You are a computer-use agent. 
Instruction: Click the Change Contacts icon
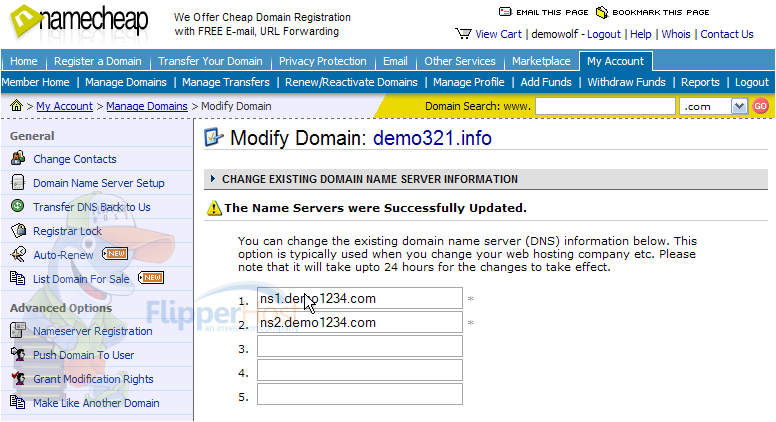pyautogui.click(x=18, y=158)
